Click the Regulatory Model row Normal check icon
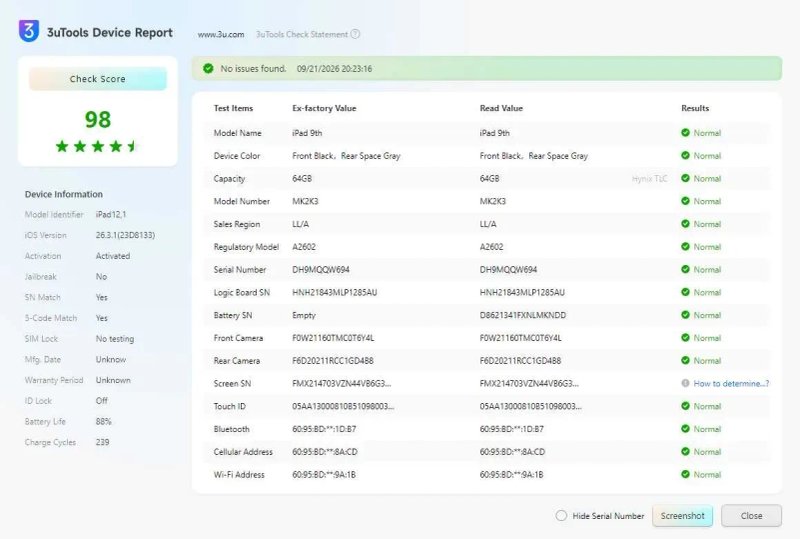 [685, 247]
